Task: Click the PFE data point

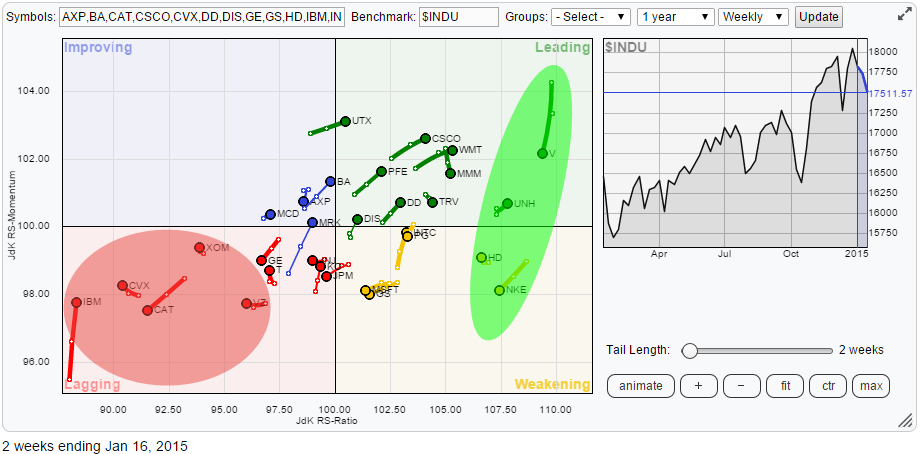Action: [381, 171]
